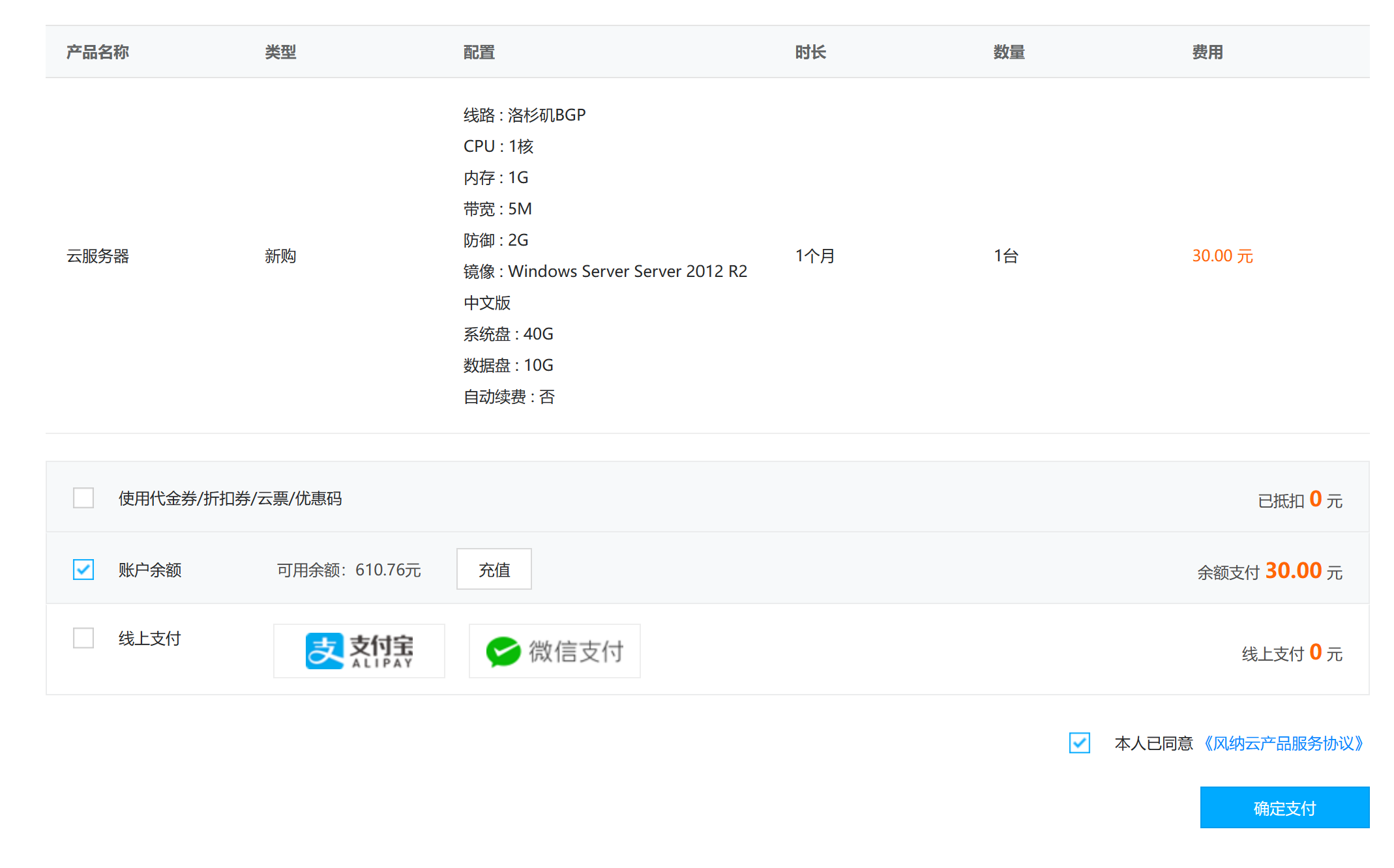
Task: Enable the 线上支付 payment method
Action: click(83, 638)
